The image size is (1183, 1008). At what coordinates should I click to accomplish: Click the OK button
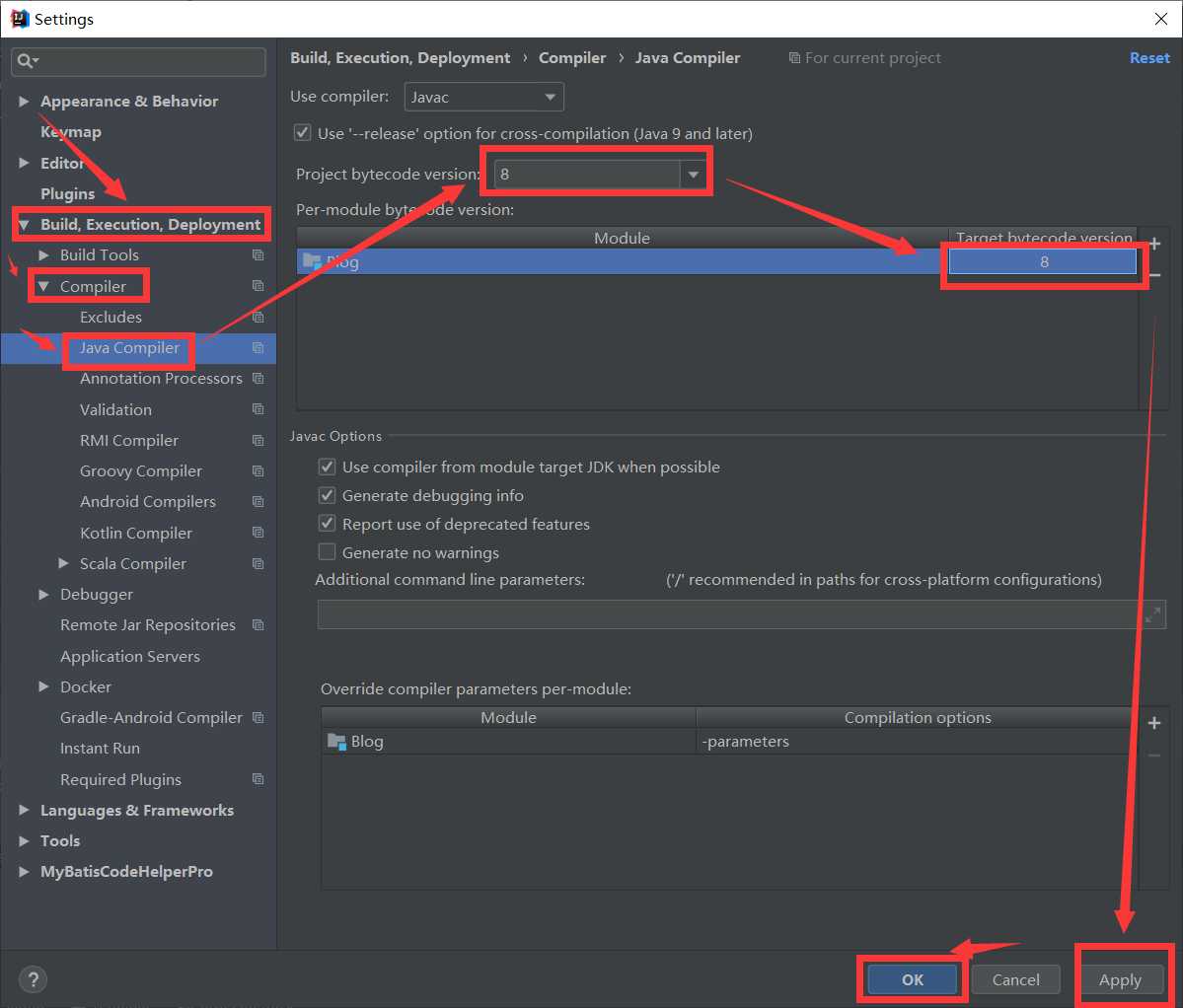(912, 979)
